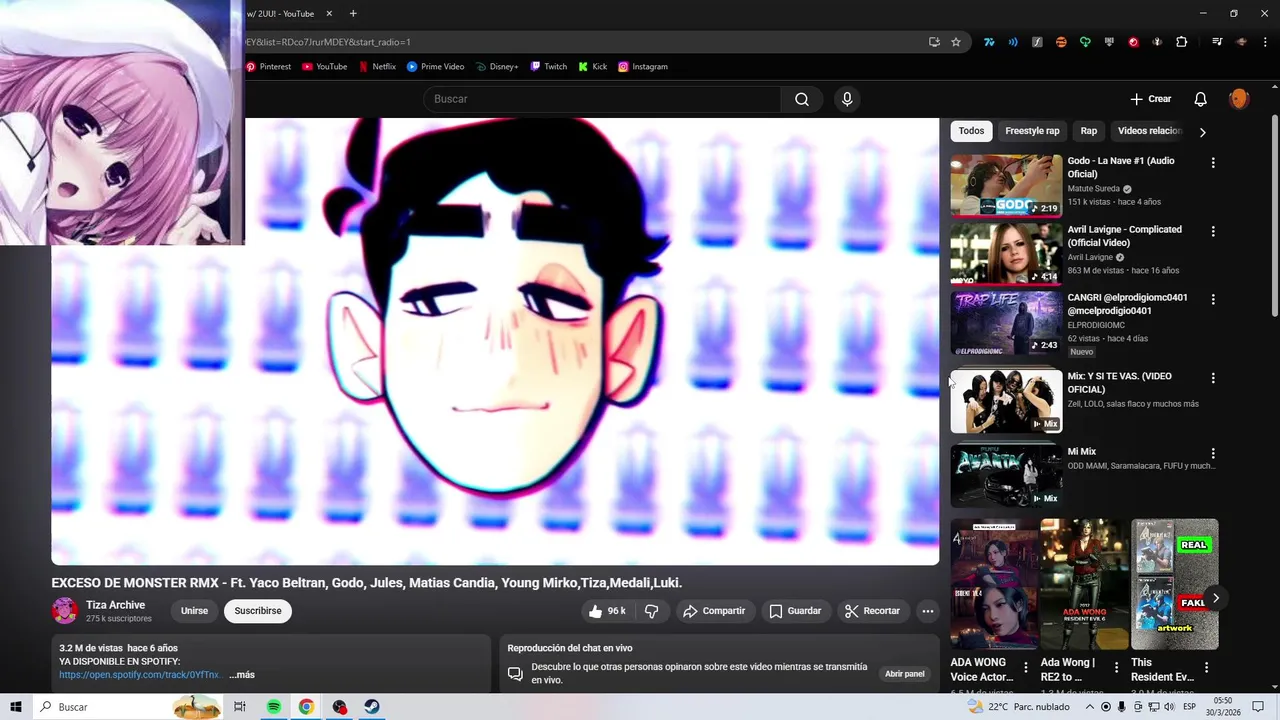The image size is (1280, 720).
Task: Open options for Avril Lavigne video
Action: point(1213,232)
